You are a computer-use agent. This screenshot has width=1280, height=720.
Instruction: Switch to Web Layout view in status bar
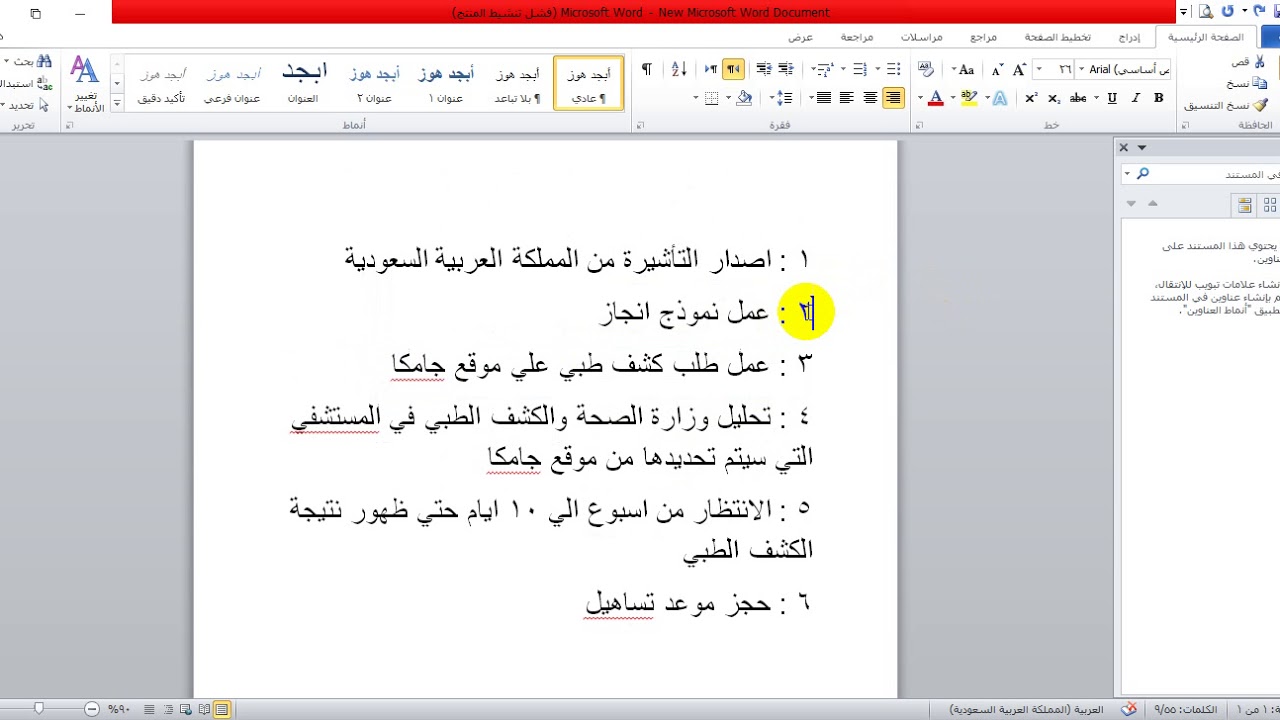[187, 710]
